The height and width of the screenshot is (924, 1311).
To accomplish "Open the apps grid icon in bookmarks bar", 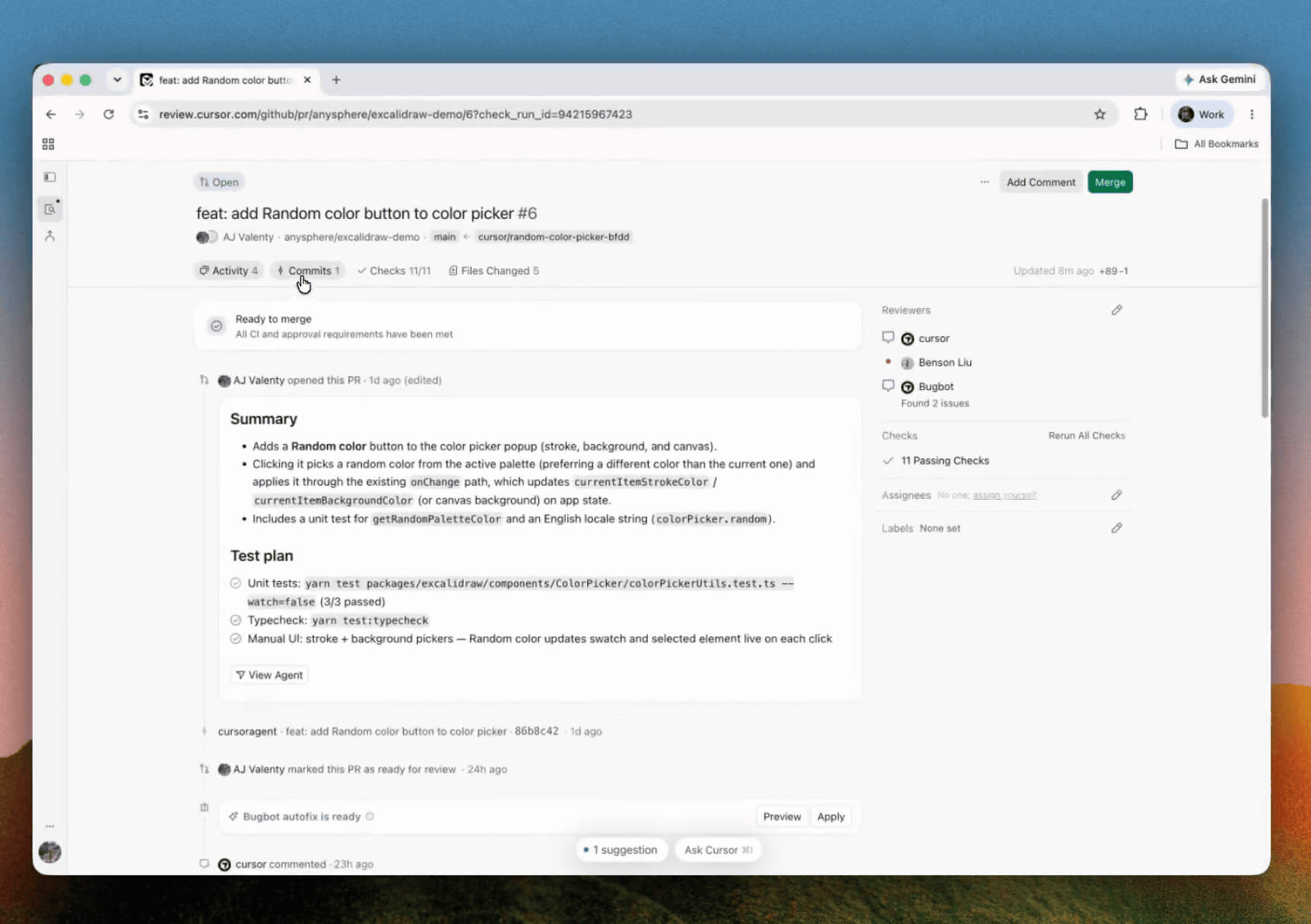I will (x=48, y=144).
